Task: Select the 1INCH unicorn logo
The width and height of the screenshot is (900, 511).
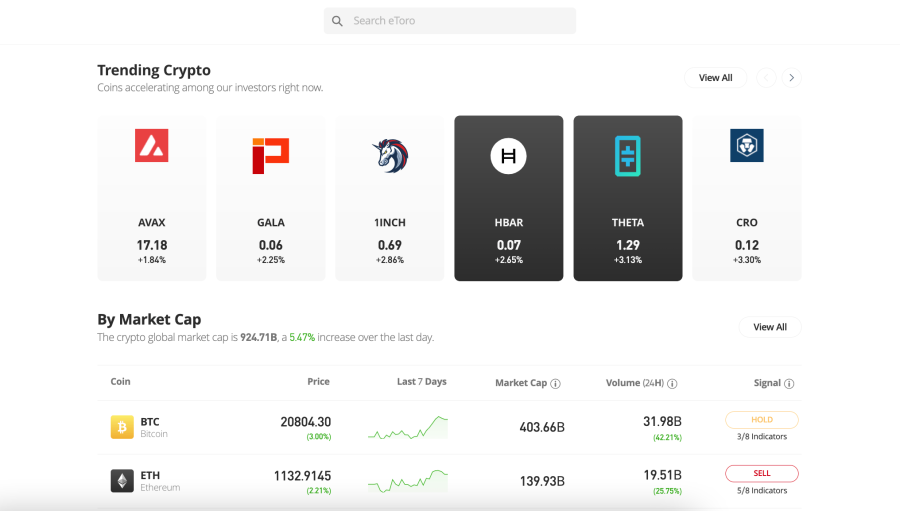Action: pos(390,156)
